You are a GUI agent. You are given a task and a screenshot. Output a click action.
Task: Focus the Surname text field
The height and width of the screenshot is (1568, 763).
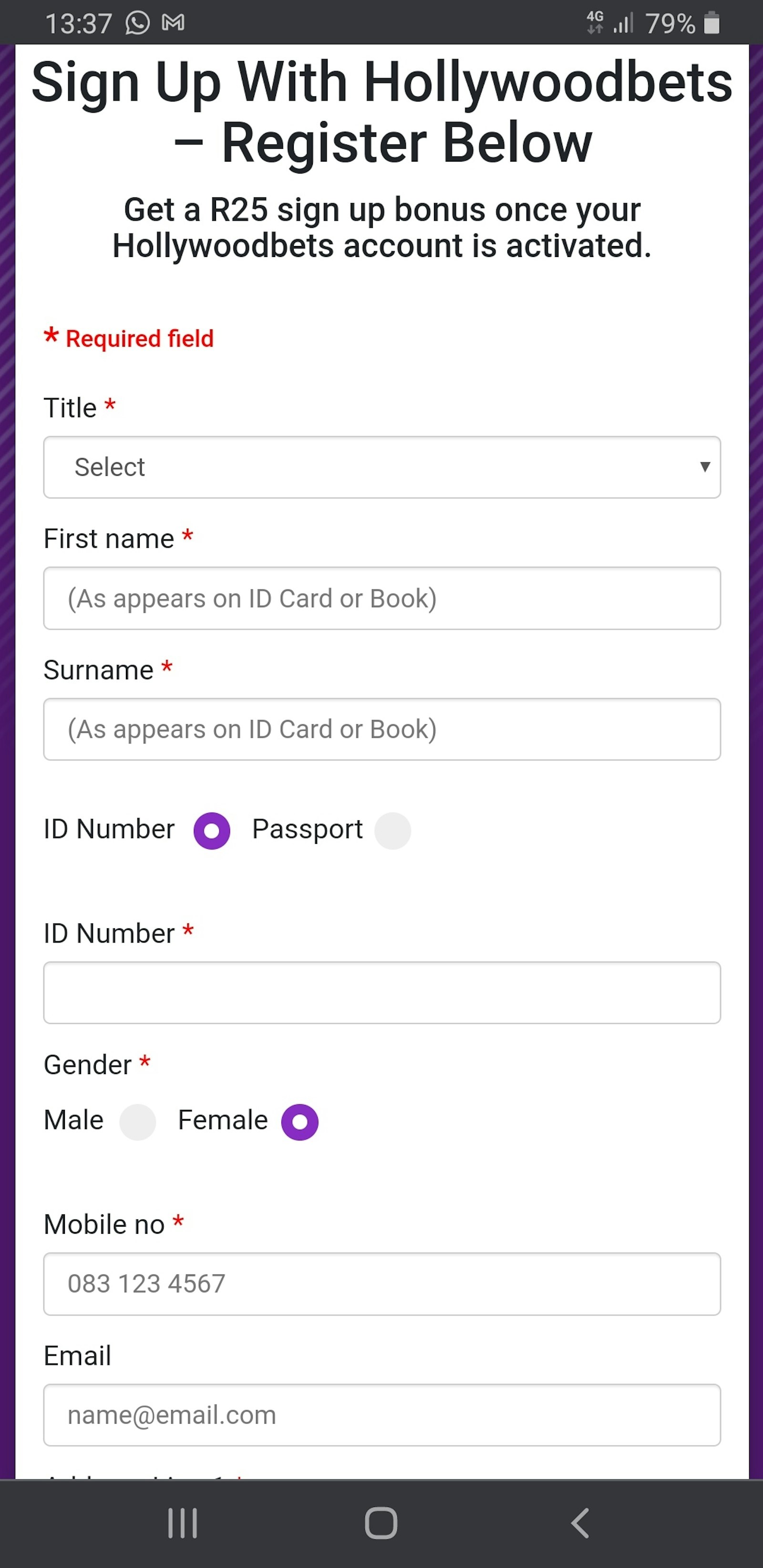pyautogui.click(x=382, y=729)
